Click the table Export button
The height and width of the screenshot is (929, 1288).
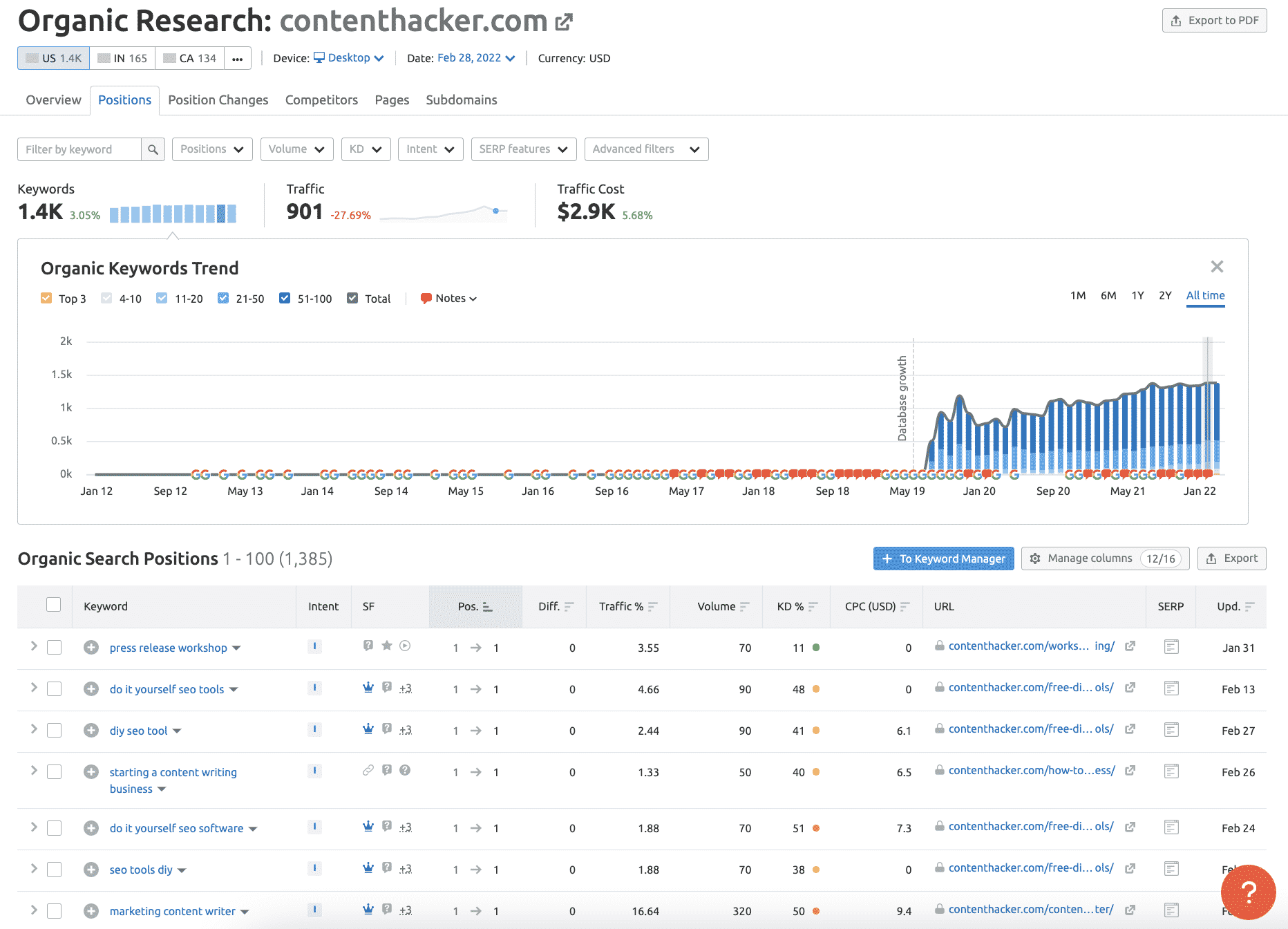tap(1231, 559)
